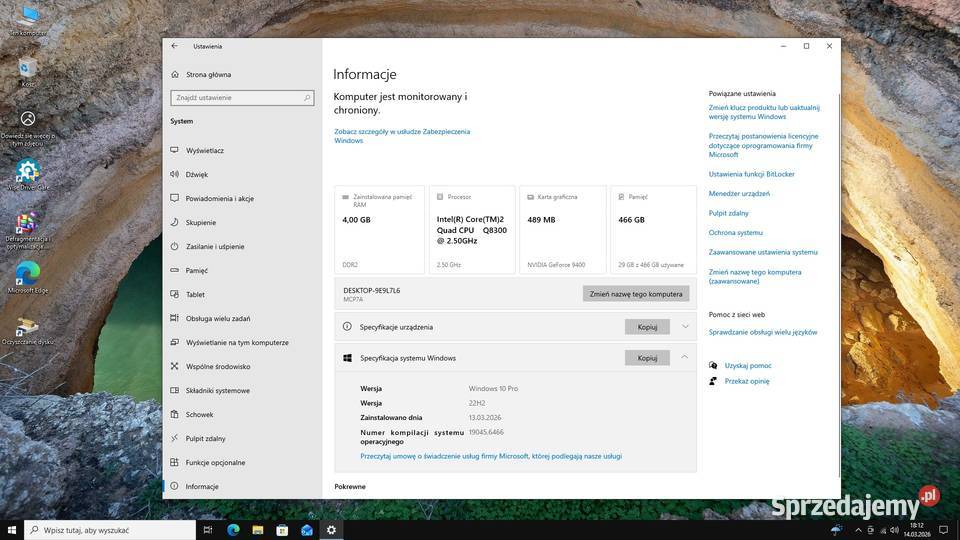
Task: Click the Skupienie moon icon
Action: point(174,222)
